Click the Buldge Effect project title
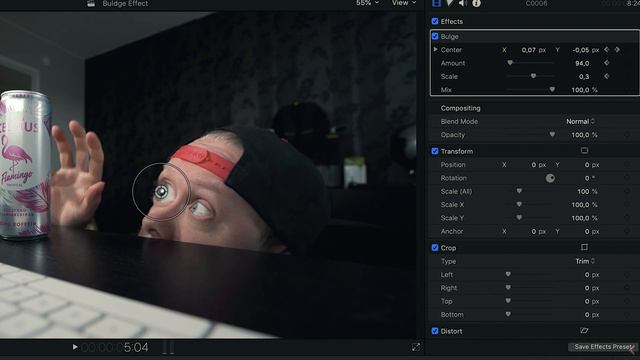This screenshot has height=360, width=640. [x=125, y=3]
